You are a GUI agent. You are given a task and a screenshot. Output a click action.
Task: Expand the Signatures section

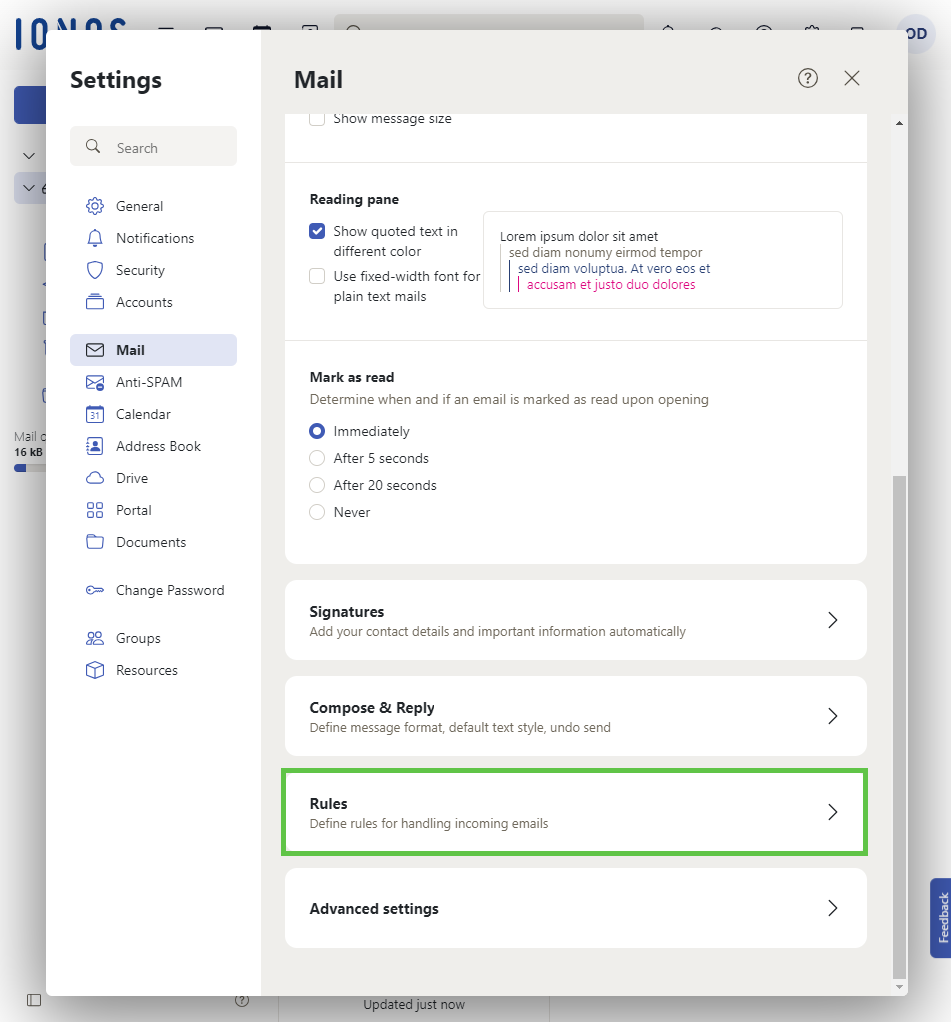tap(575, 620)
